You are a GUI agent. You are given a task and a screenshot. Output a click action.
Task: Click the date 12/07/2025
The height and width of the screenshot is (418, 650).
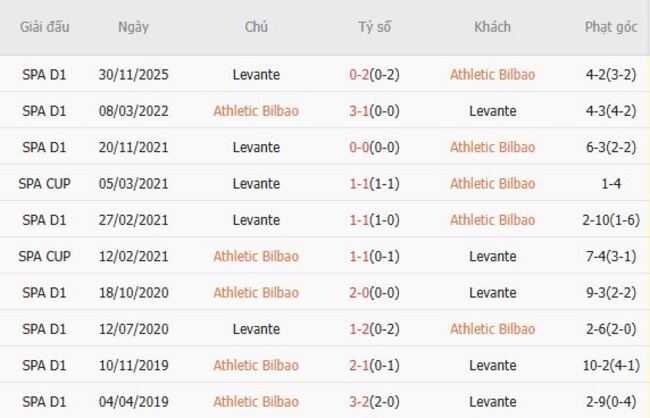pyautogui.click(x=133, y=329)
